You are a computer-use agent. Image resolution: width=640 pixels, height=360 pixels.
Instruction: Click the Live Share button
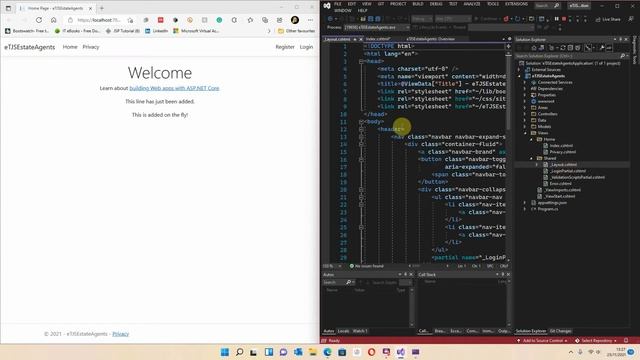tap(608, 19)
